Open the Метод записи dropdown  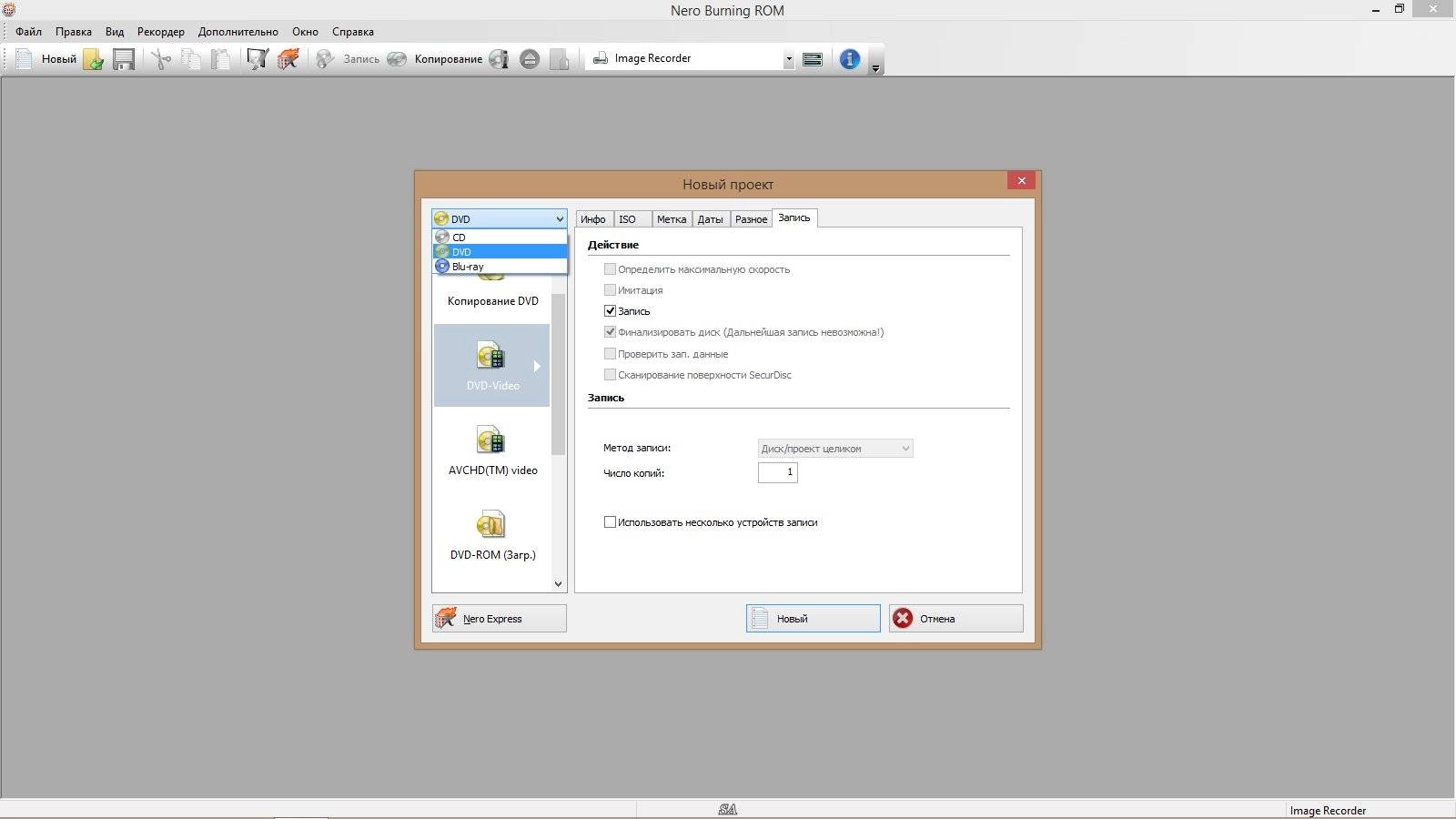click(835, 449)
